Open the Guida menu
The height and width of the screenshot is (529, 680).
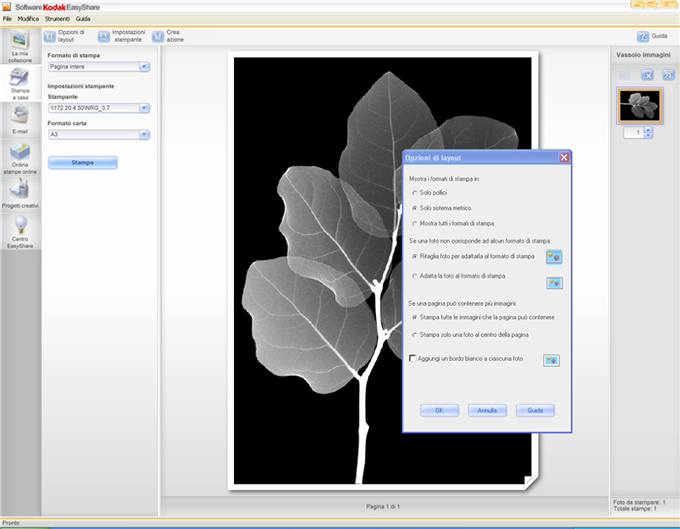(x=83, y=19)
